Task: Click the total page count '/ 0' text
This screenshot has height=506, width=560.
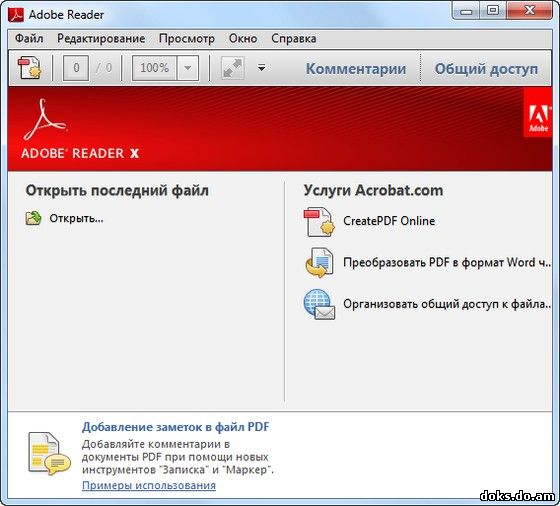Action: pyautogui.click(x=104, y=67)
